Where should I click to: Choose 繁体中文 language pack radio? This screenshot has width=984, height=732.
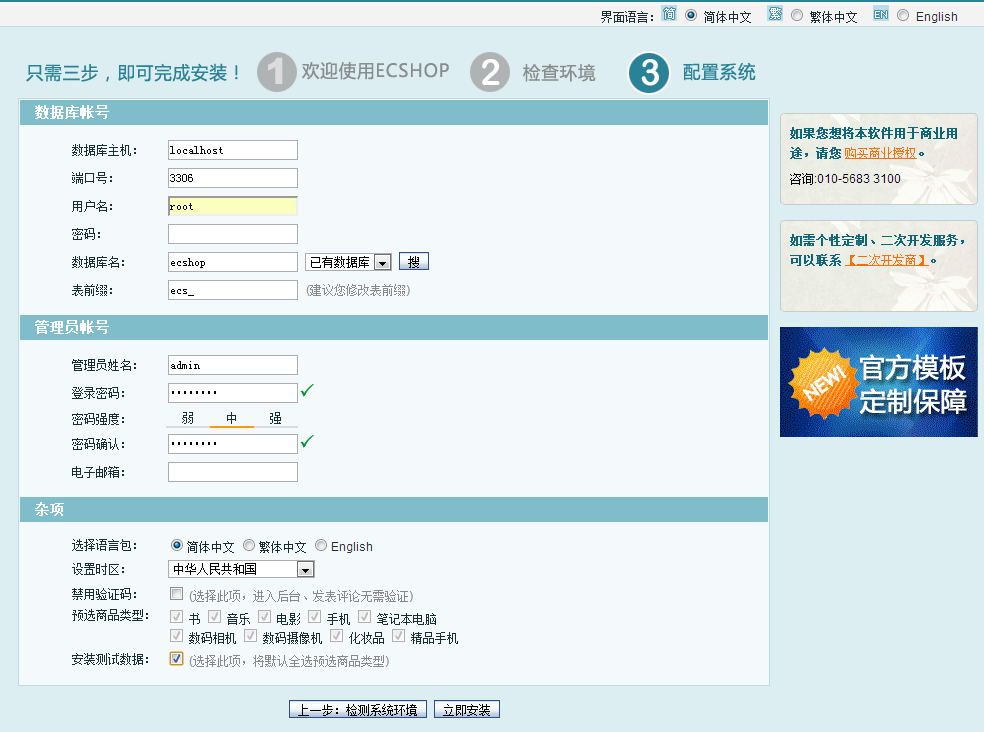[x=249, y=545]
